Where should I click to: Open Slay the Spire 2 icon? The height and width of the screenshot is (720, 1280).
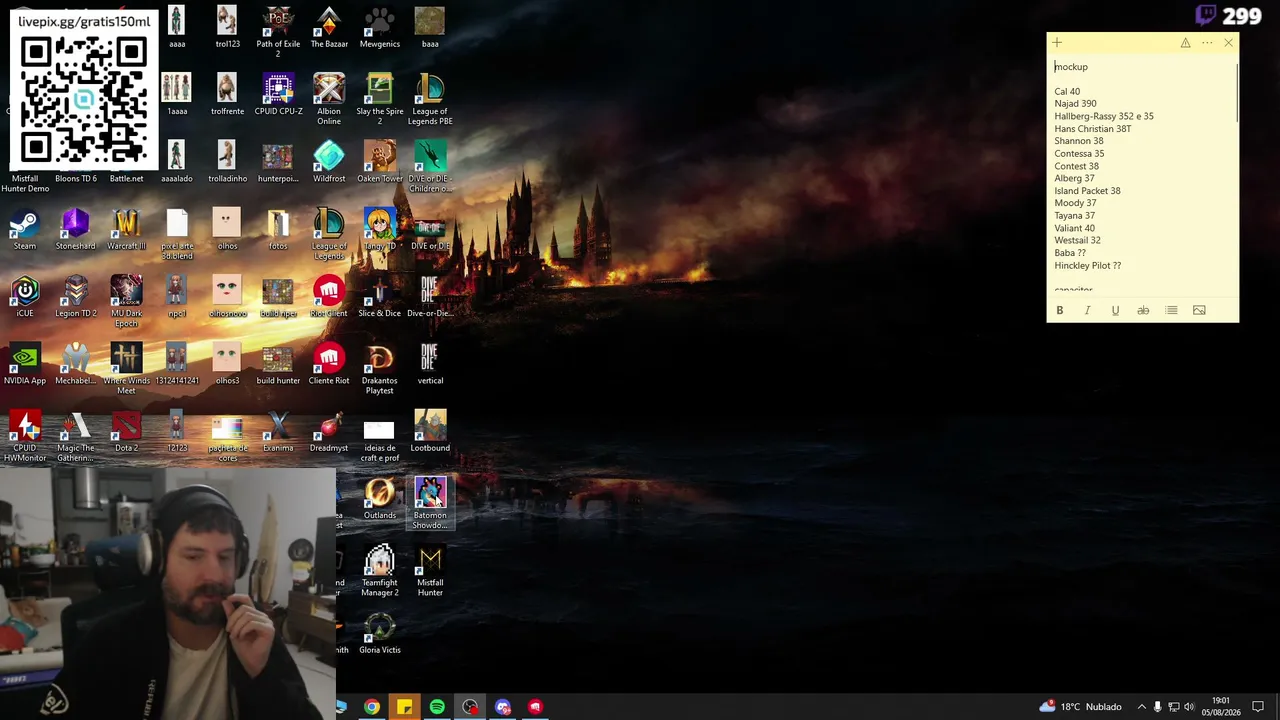(379, 99)
